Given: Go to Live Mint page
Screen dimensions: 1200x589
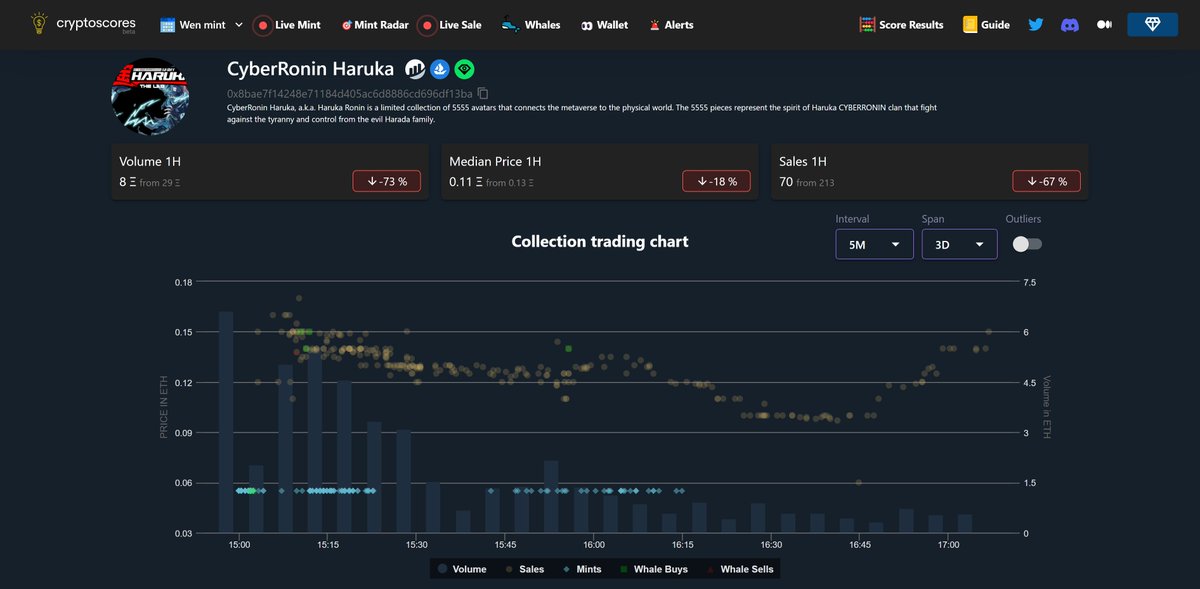Looking at the screenshot, I should 286,25.
